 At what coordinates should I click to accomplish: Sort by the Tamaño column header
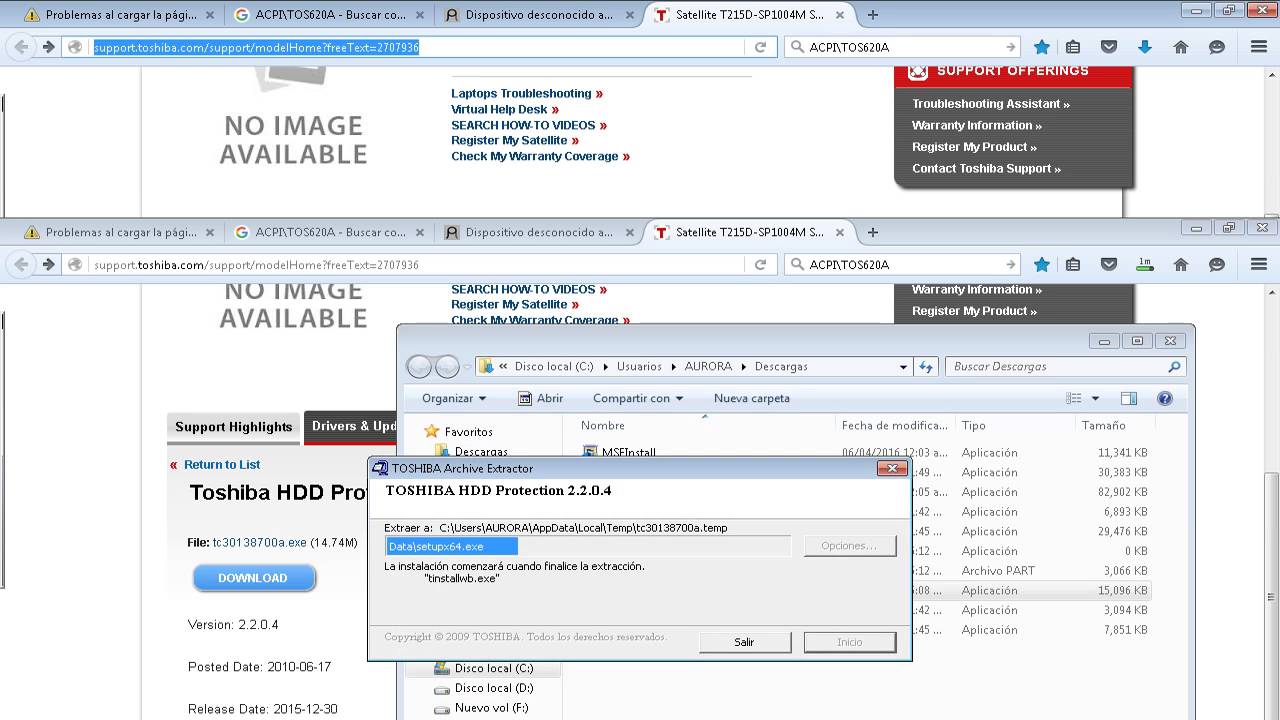1104,425
